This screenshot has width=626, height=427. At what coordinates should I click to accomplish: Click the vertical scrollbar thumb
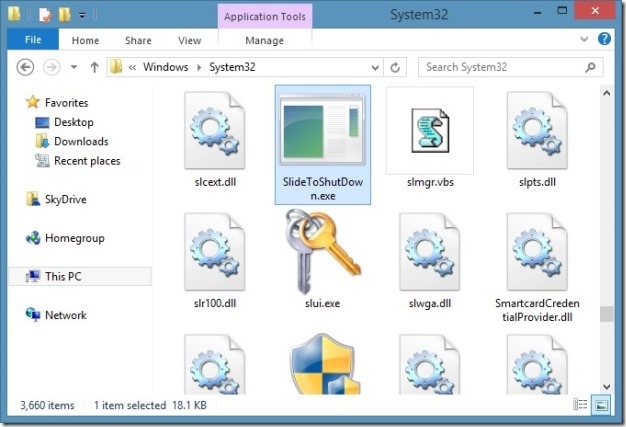pyautogui.click(x=606, y=314)
